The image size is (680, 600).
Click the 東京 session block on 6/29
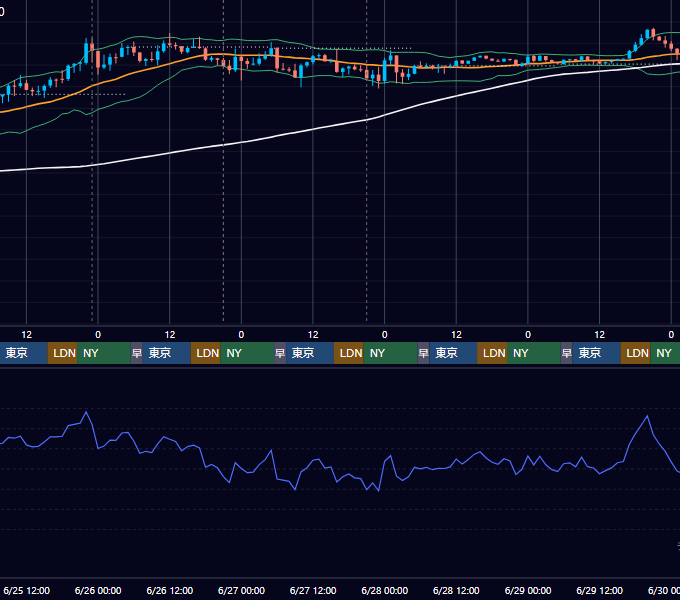(596, 353)
